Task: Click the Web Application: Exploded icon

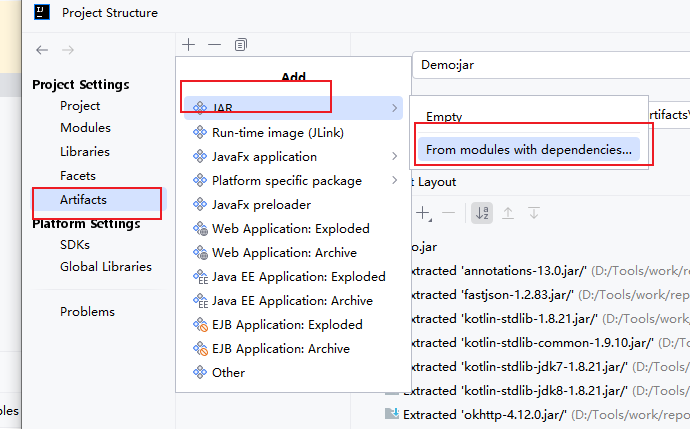Action: pos(200,228)
